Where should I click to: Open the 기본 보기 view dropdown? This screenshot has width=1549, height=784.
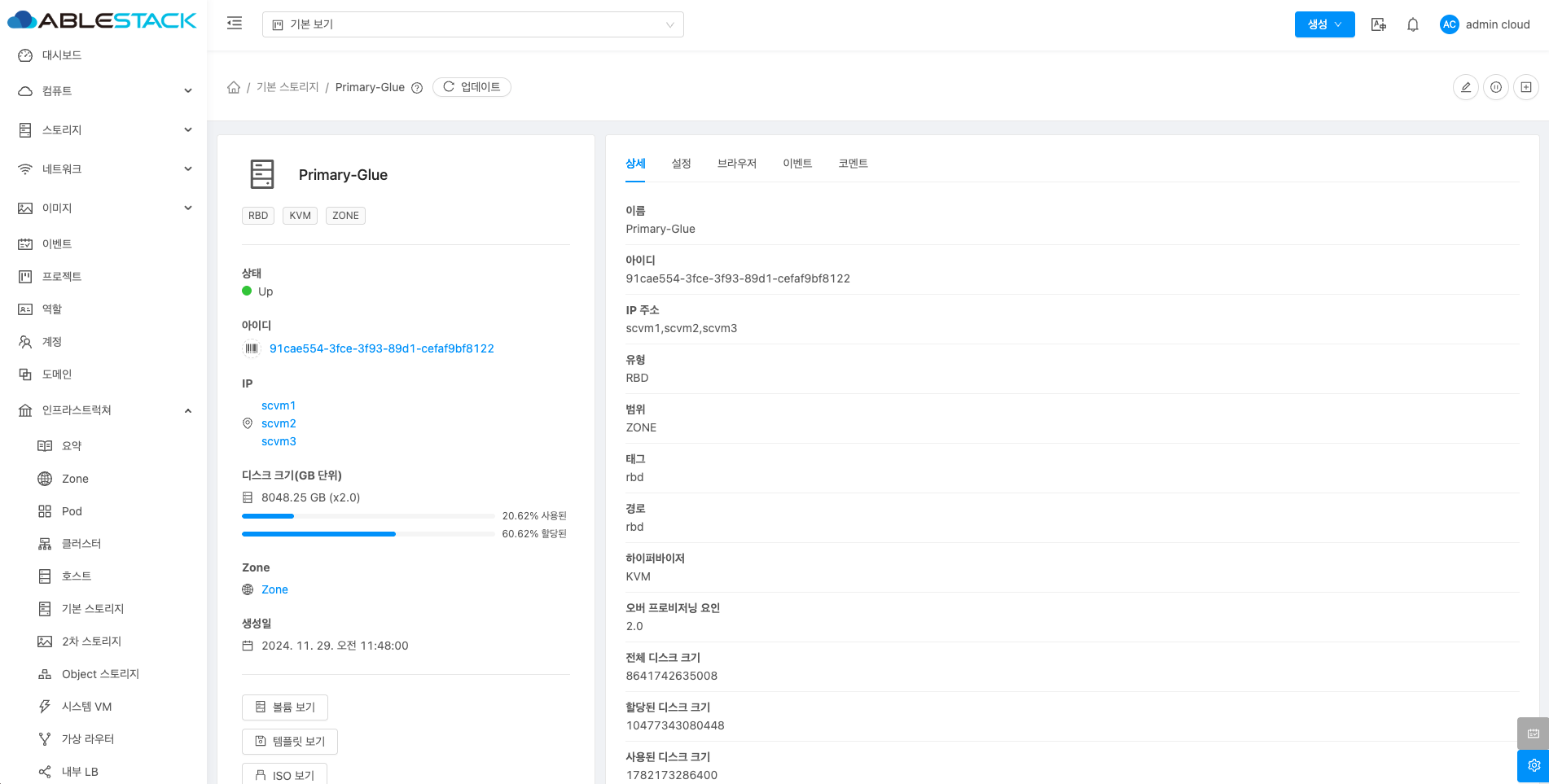click(472, 24)
